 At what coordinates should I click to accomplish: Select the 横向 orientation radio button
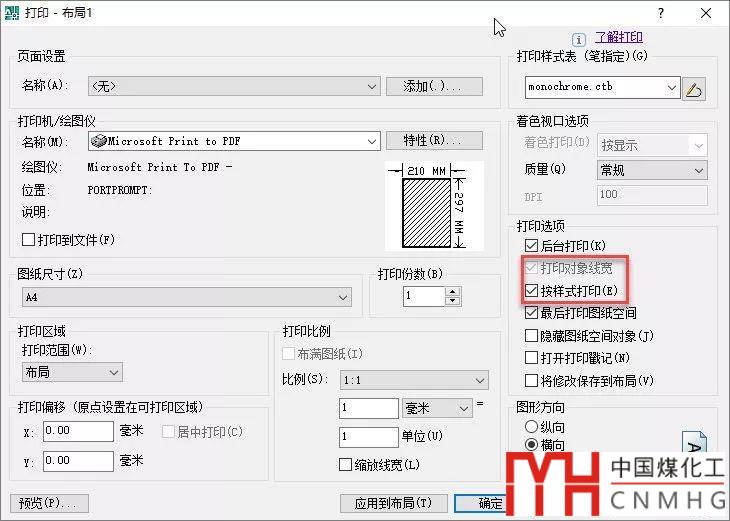coord(531,445)
